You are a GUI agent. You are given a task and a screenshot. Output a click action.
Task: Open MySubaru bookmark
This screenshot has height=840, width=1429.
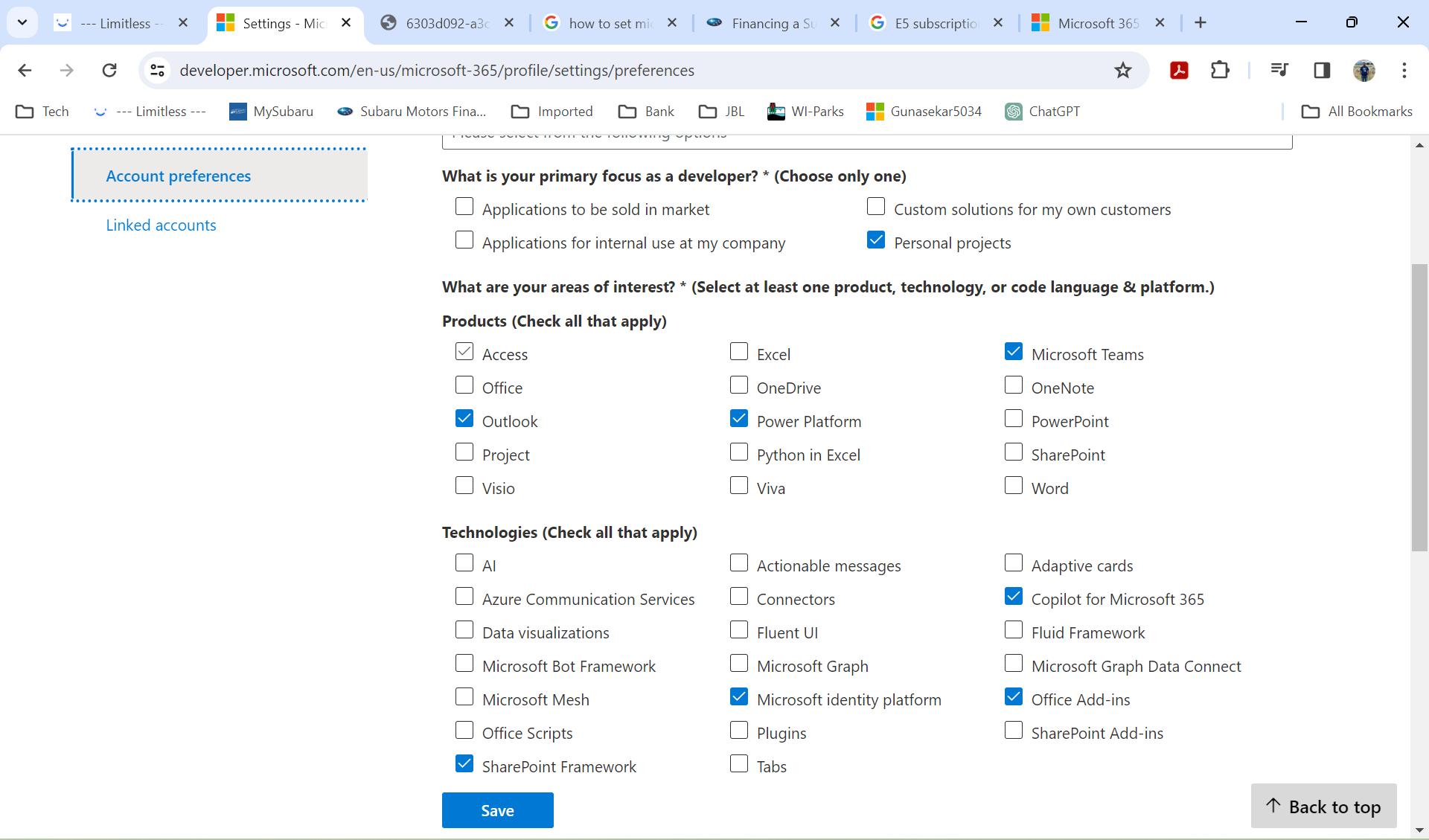(x=272, y=112)
